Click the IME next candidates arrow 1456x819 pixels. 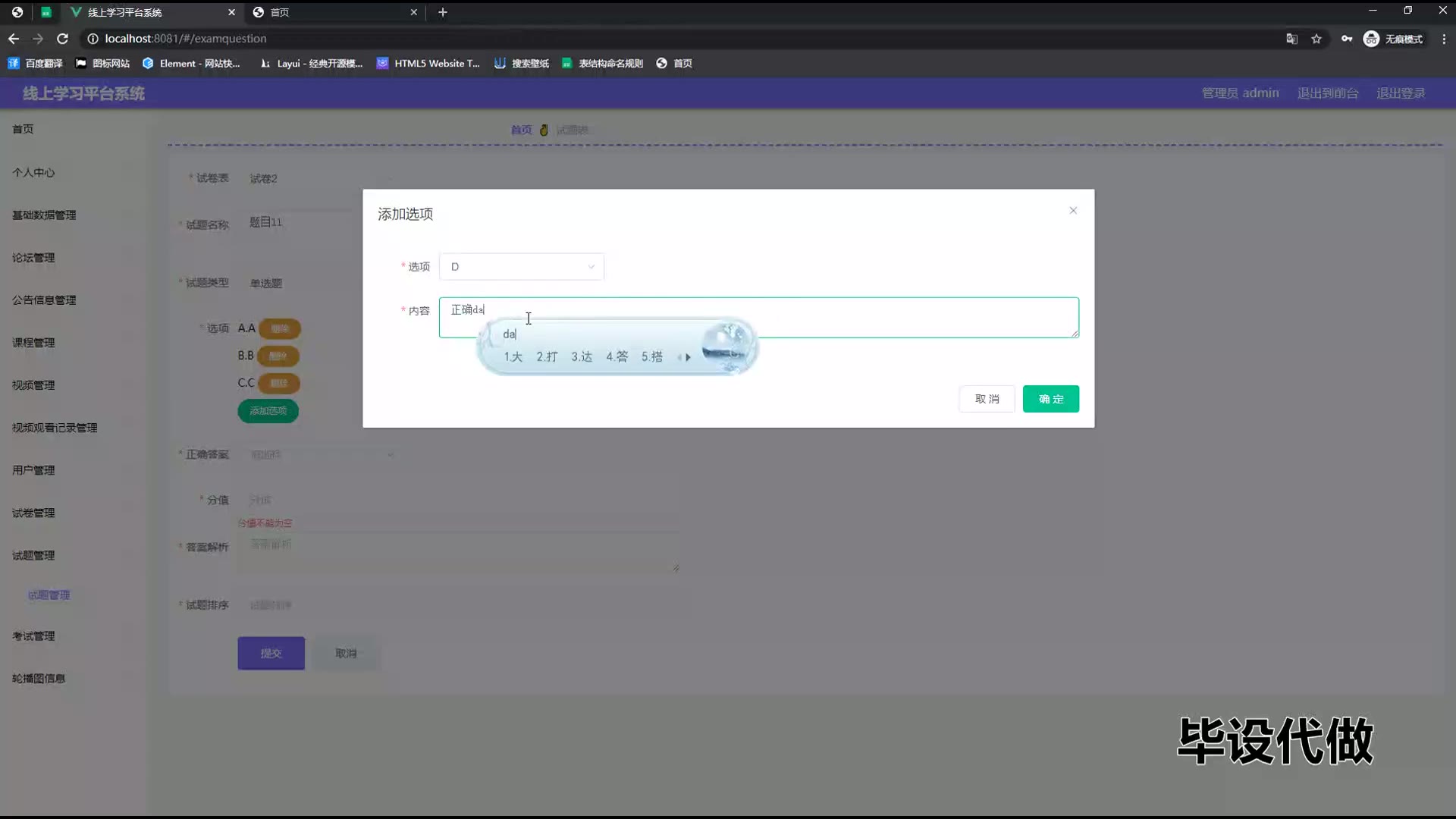(689, 357)
